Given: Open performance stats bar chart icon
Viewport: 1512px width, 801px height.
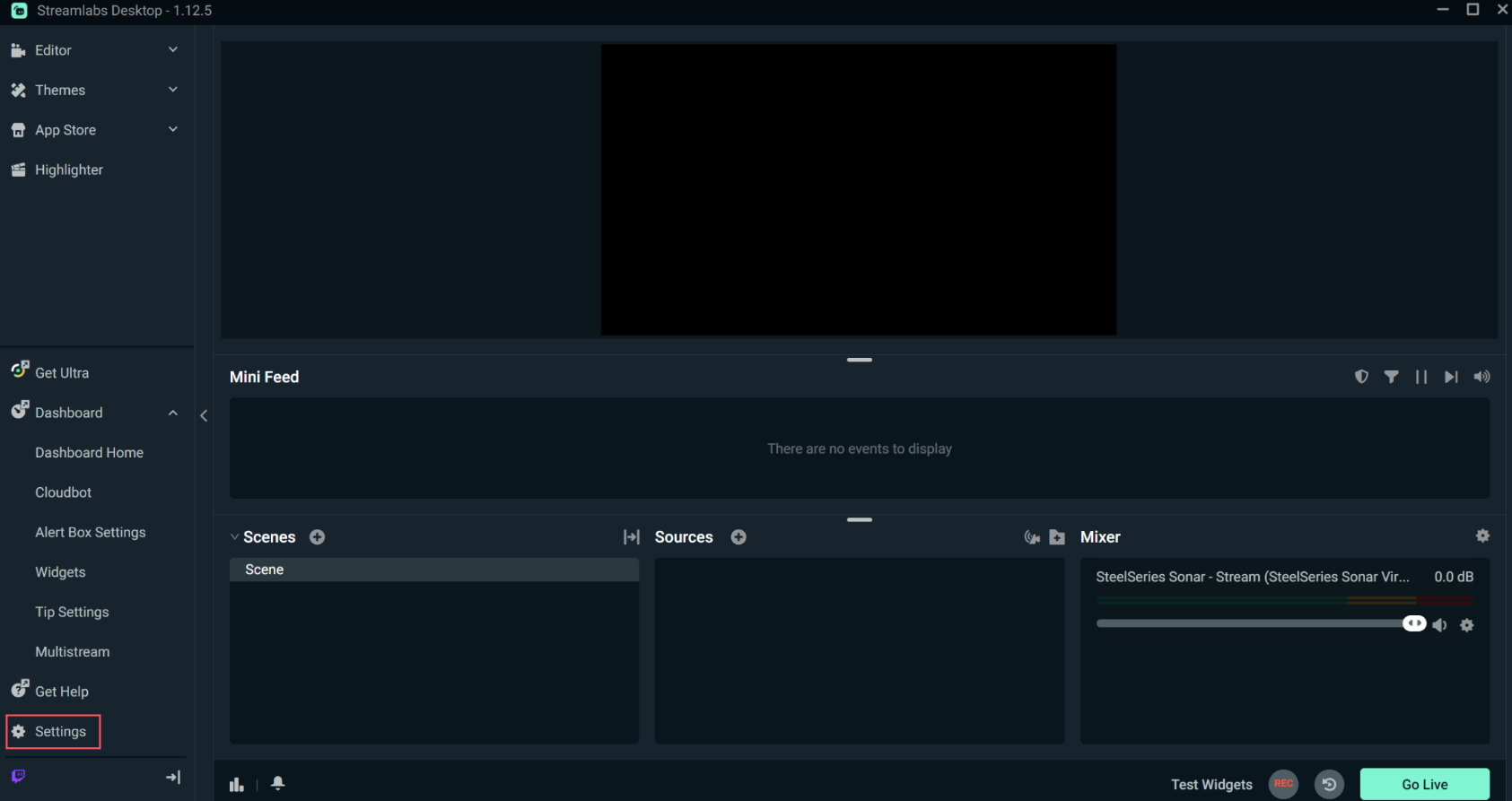Looking at the screenshot, I should tap(237, 785).
